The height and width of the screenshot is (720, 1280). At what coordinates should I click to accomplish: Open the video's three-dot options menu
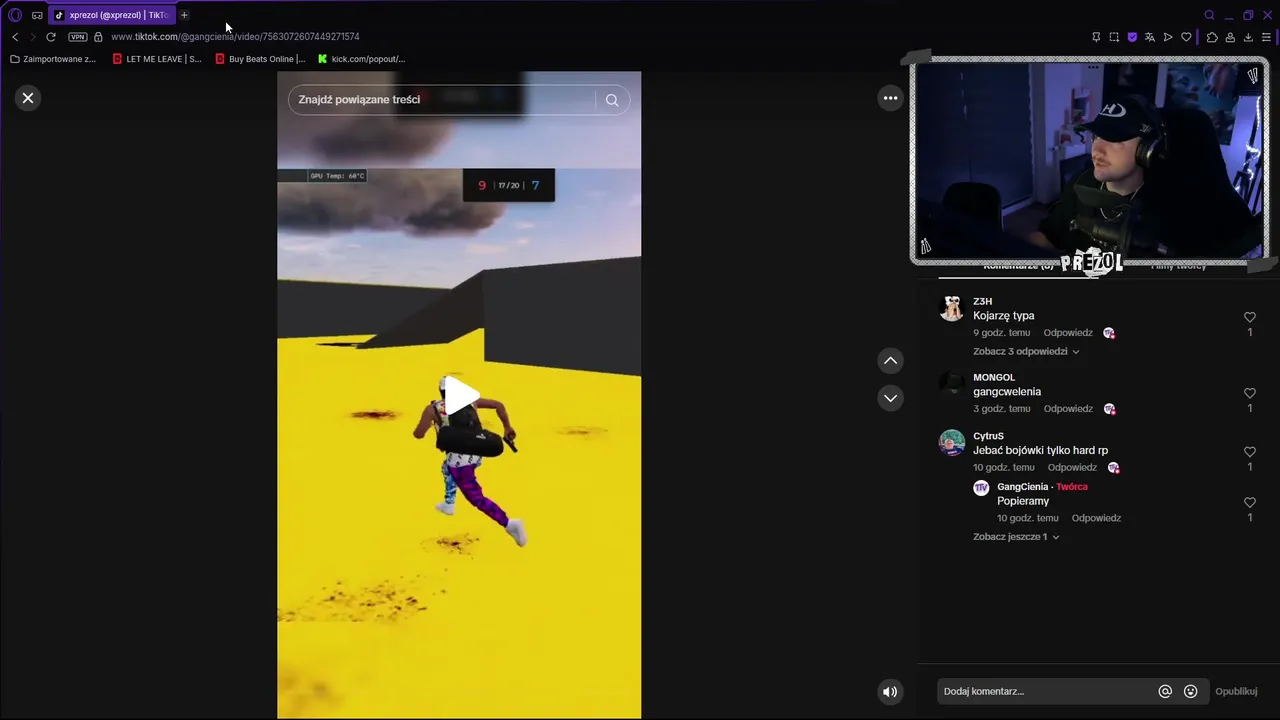pos(890,98)
